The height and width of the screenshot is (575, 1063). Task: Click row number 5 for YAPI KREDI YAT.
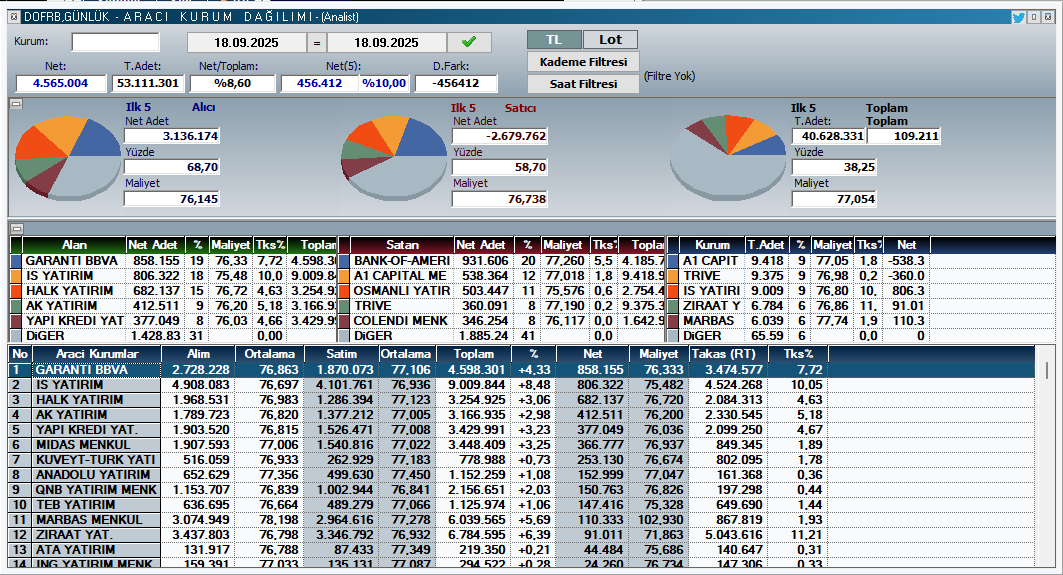point(20,430)
